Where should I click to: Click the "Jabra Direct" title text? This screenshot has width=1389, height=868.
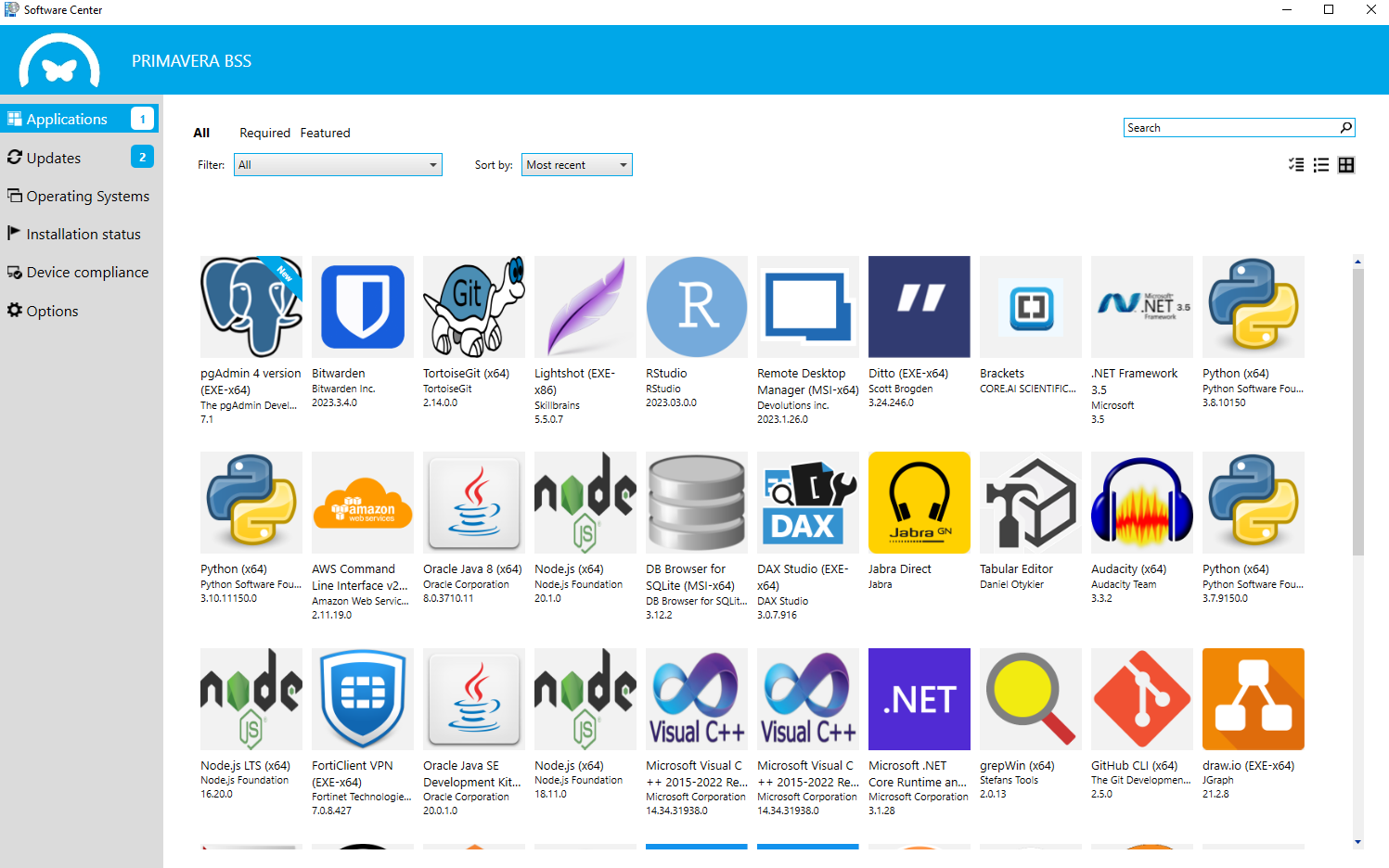(900, 569)
